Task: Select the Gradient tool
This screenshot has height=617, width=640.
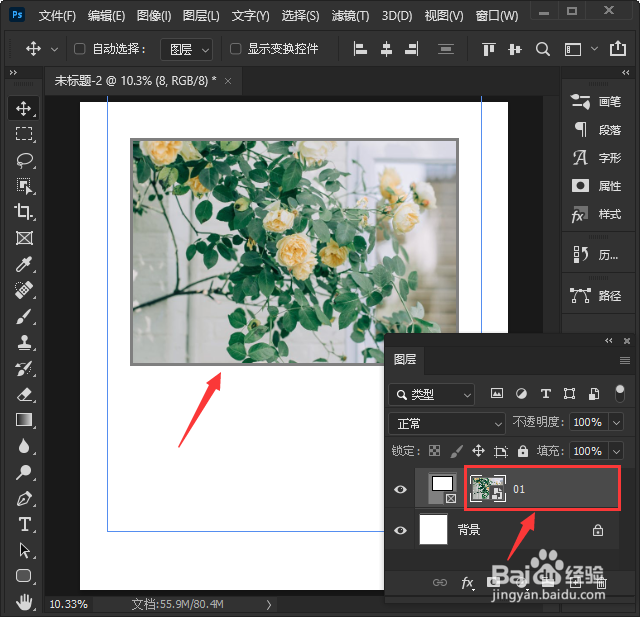Action: point(24,420)
